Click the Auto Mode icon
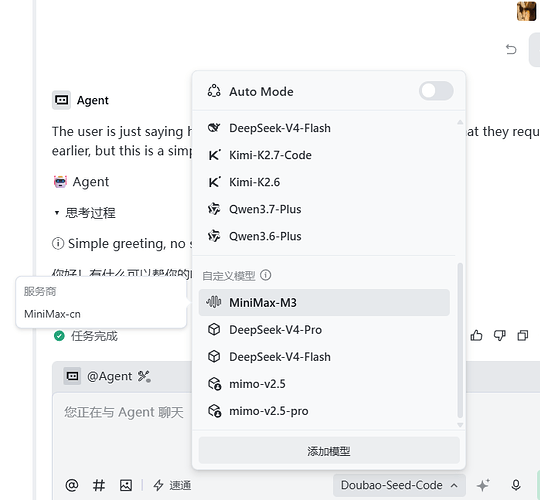 point(214,91)
